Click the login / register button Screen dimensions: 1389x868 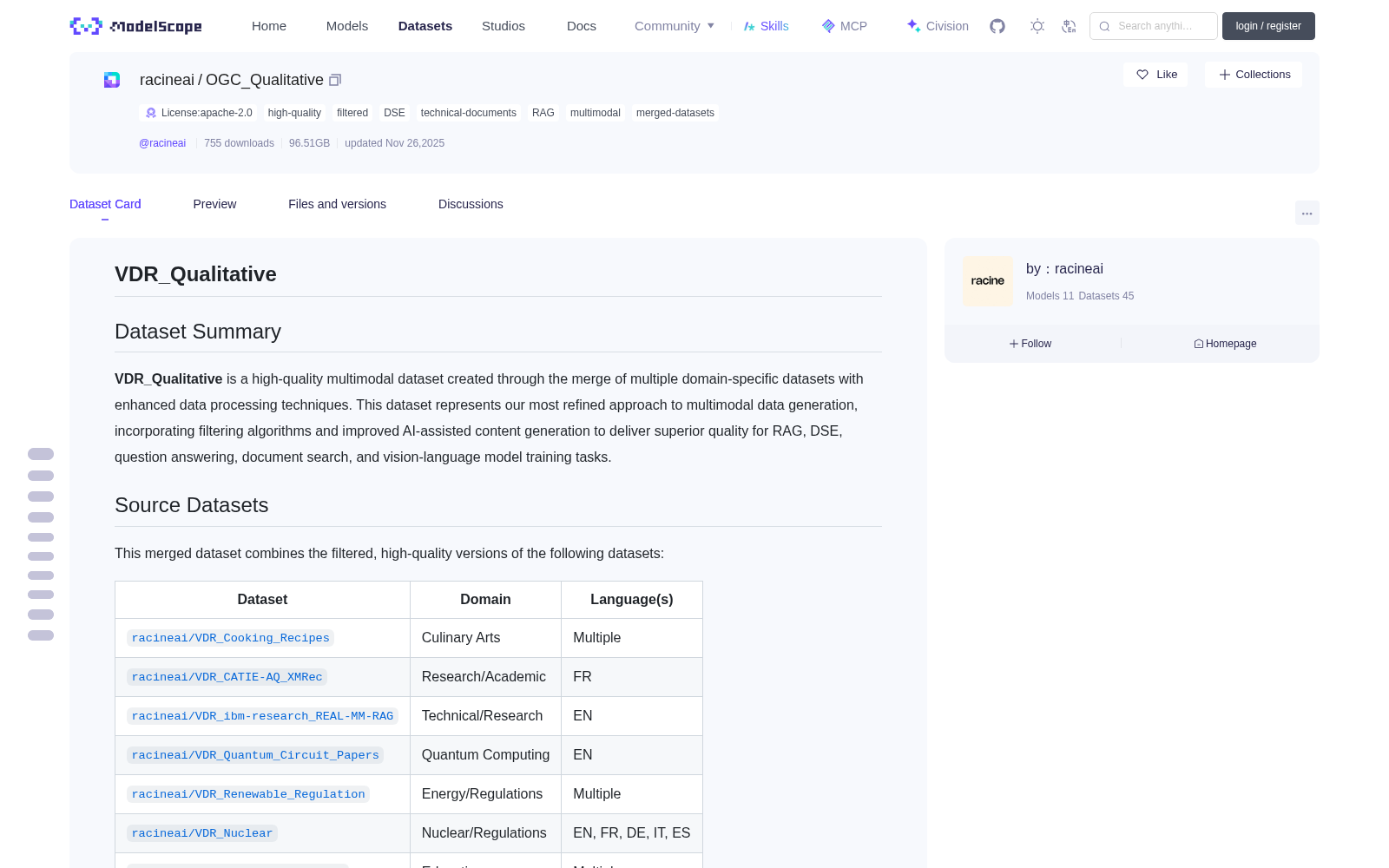[x=1268, y=26]
